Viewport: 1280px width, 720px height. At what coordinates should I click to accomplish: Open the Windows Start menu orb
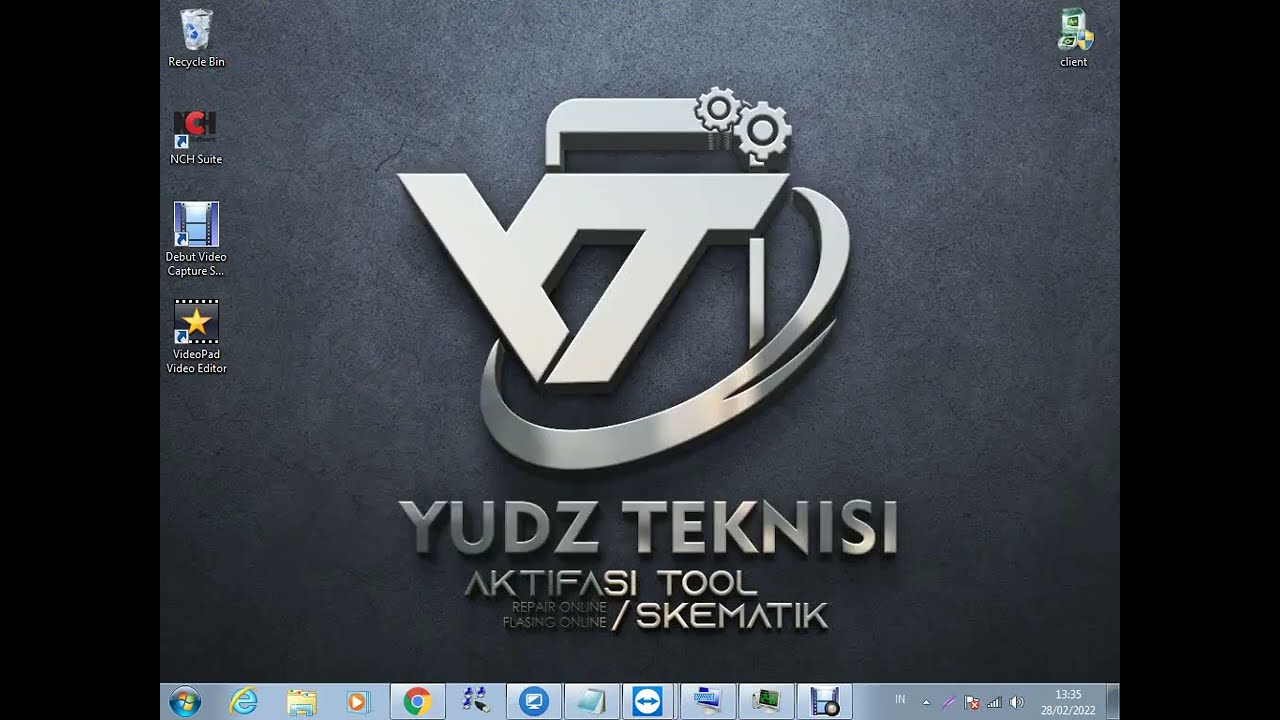coord(185,702)
